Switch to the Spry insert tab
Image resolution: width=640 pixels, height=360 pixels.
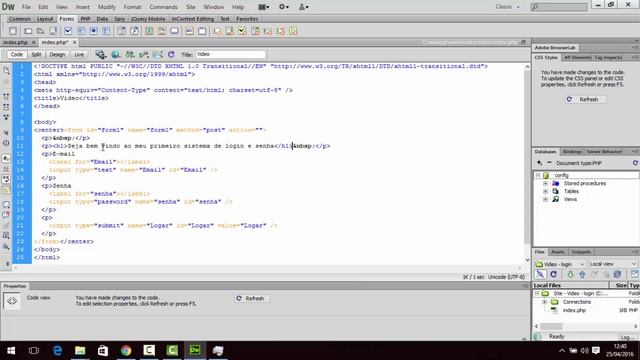pyautogui.click(x=120, y=19)
